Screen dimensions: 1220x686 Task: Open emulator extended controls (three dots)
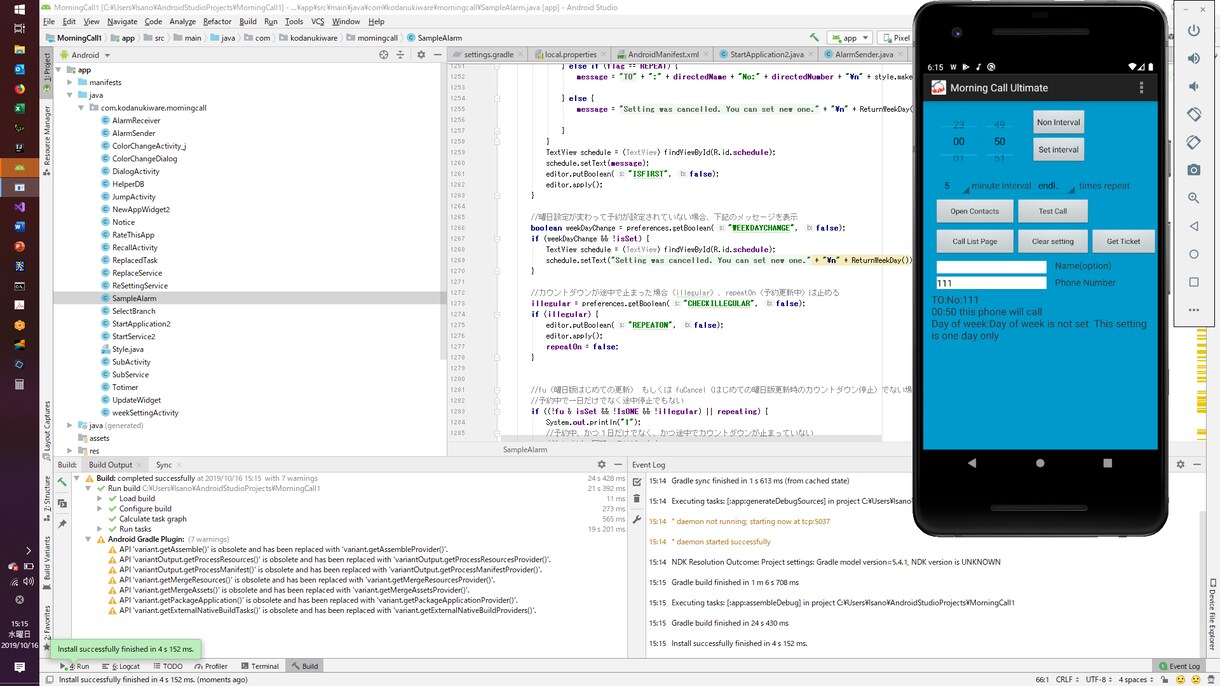[x=1193, y=310]
